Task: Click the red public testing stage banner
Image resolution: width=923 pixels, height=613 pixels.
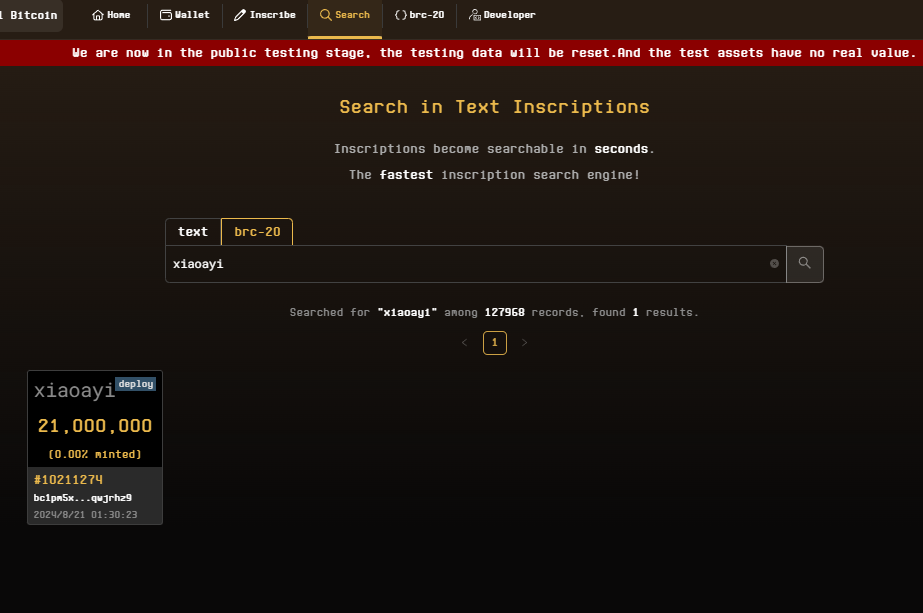Action: 462,53
